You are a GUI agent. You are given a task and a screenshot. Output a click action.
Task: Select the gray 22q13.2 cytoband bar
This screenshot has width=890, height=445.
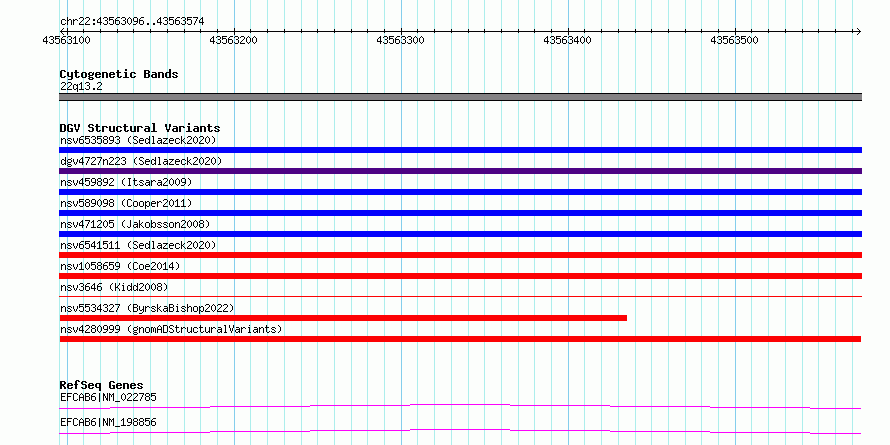point(460,97)
